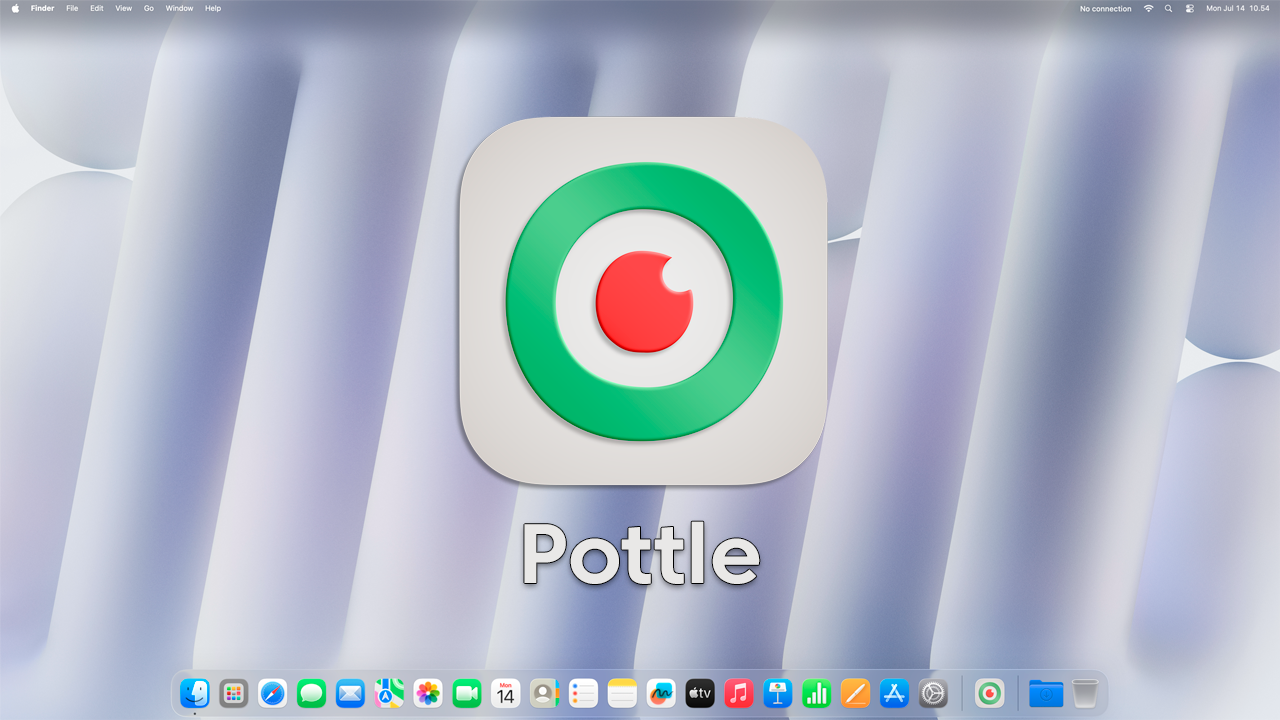Start FaceTime from the Dock
This screenshot has width=1280, height=720.
tap(466, 692)
